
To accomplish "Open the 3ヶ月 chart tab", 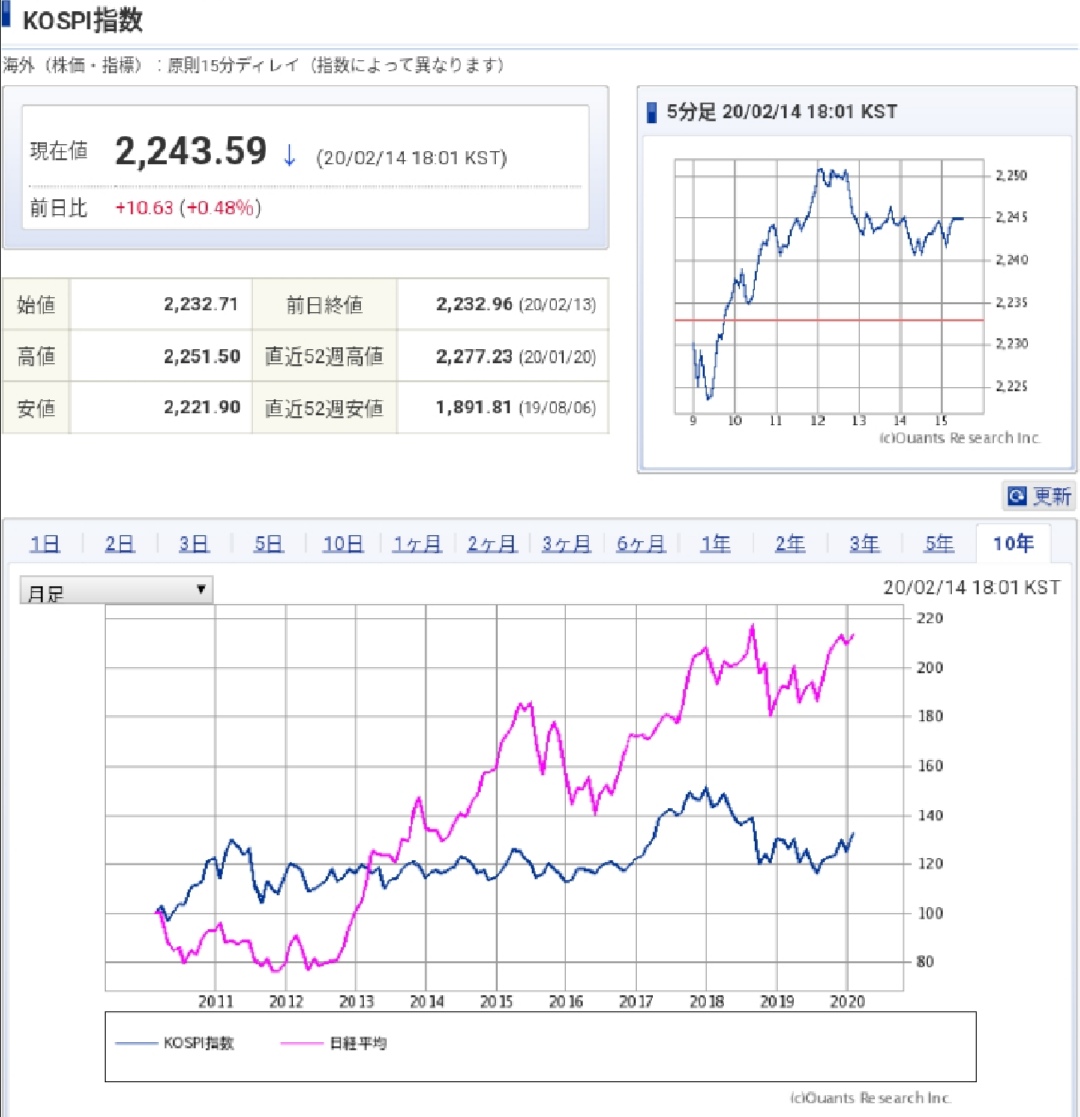I will pos(566,544).
